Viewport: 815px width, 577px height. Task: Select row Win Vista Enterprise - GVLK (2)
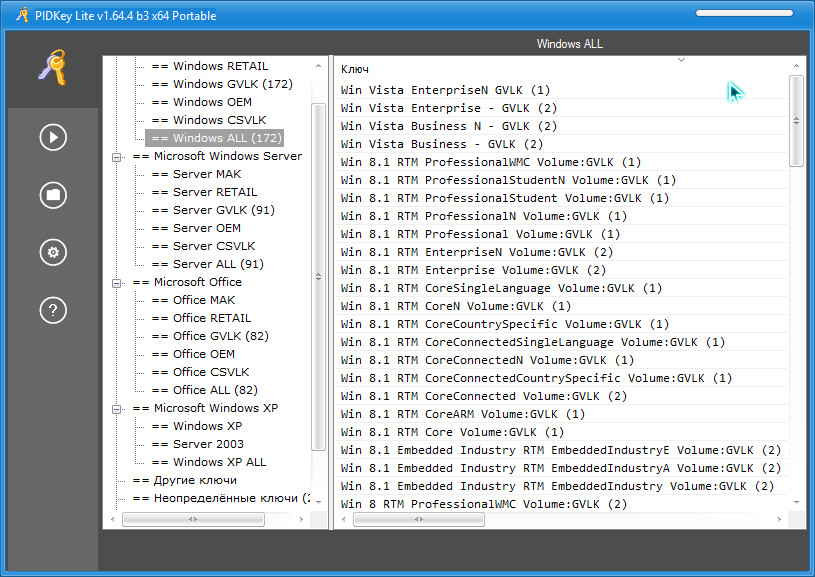[x=561, y=108]
